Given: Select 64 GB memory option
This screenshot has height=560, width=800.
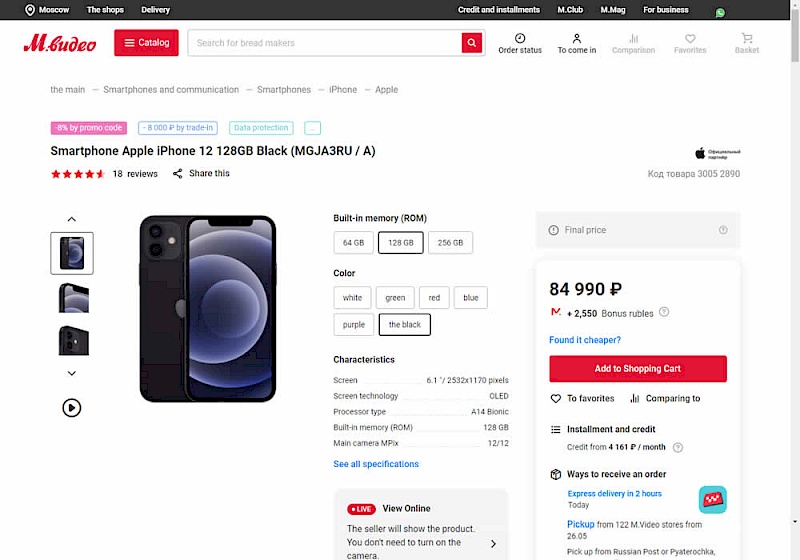Looking at the screenshot, I should point(353,243).
